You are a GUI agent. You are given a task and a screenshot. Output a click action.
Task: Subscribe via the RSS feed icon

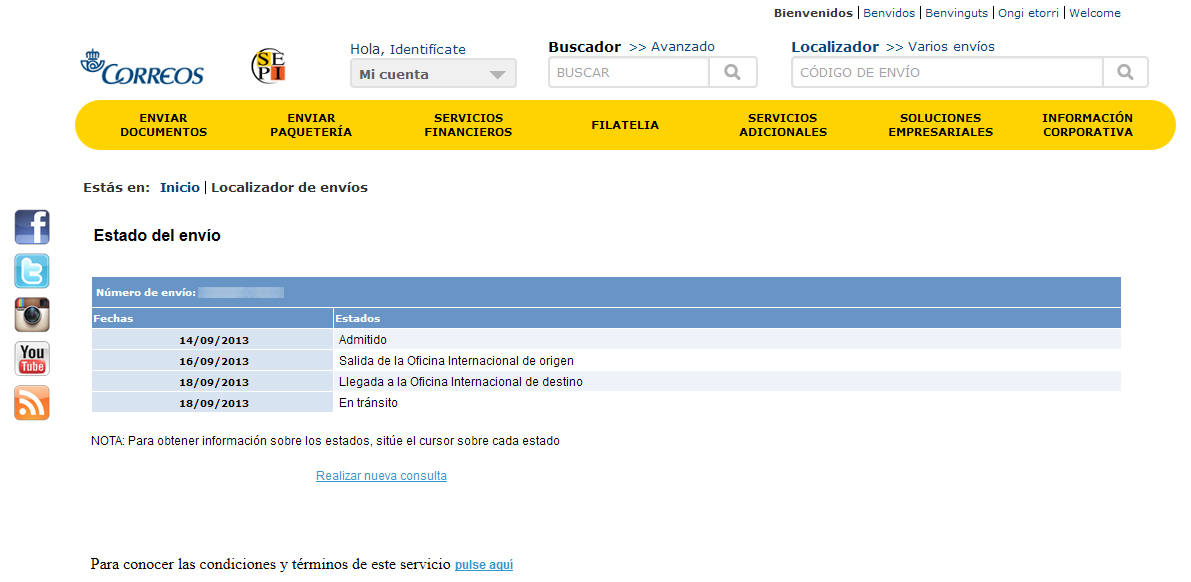click(x=31, y=402)
